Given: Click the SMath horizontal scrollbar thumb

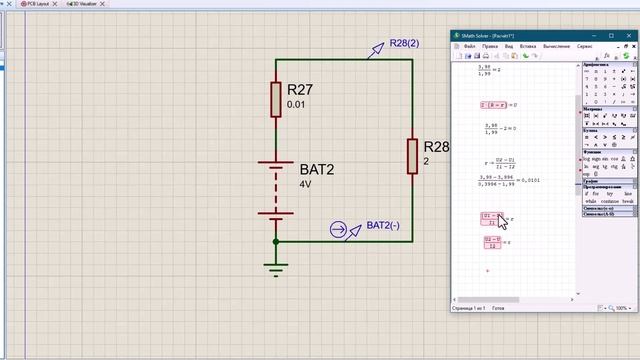Looking at the screenshot, I should coord(488,300).
